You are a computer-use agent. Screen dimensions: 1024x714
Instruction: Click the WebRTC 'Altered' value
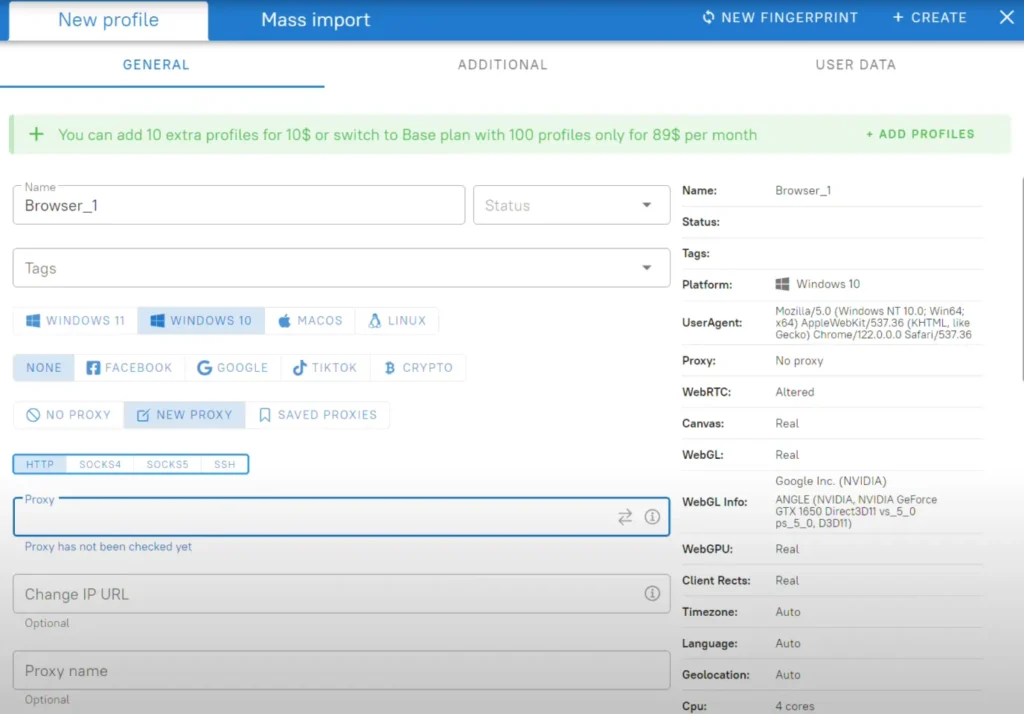point(795,392)
